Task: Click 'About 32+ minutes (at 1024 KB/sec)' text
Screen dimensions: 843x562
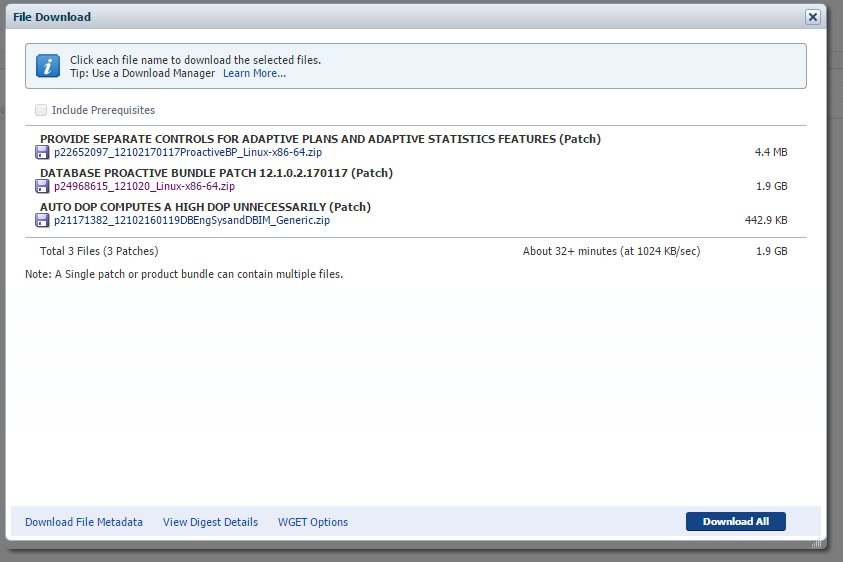Action: (x=611, y=251)
